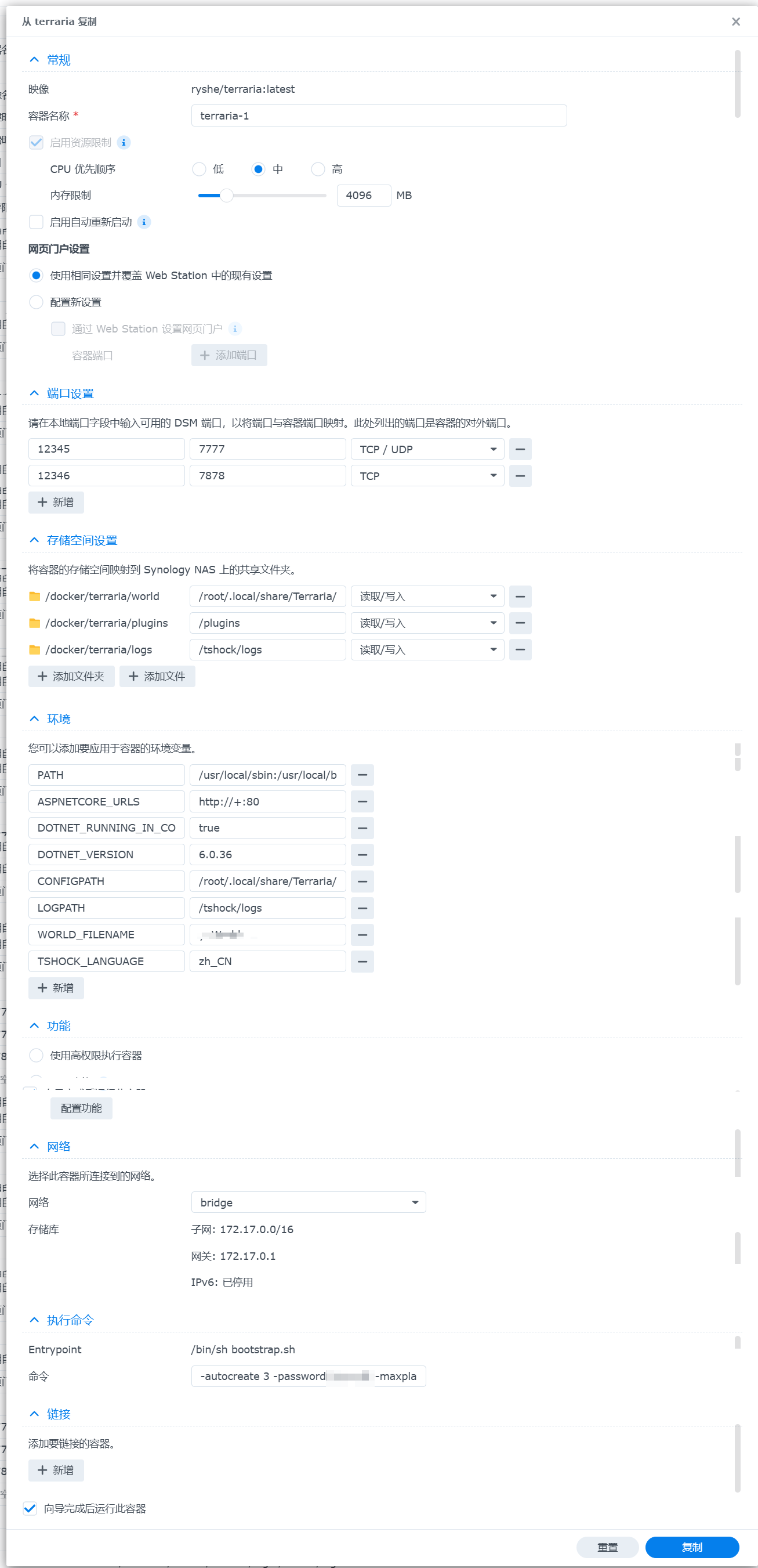The height and width of the screenshot is (1568, 758).
Task: Remove the 12345 to 7777 port mapping
Action: click(x=520, y=449)
